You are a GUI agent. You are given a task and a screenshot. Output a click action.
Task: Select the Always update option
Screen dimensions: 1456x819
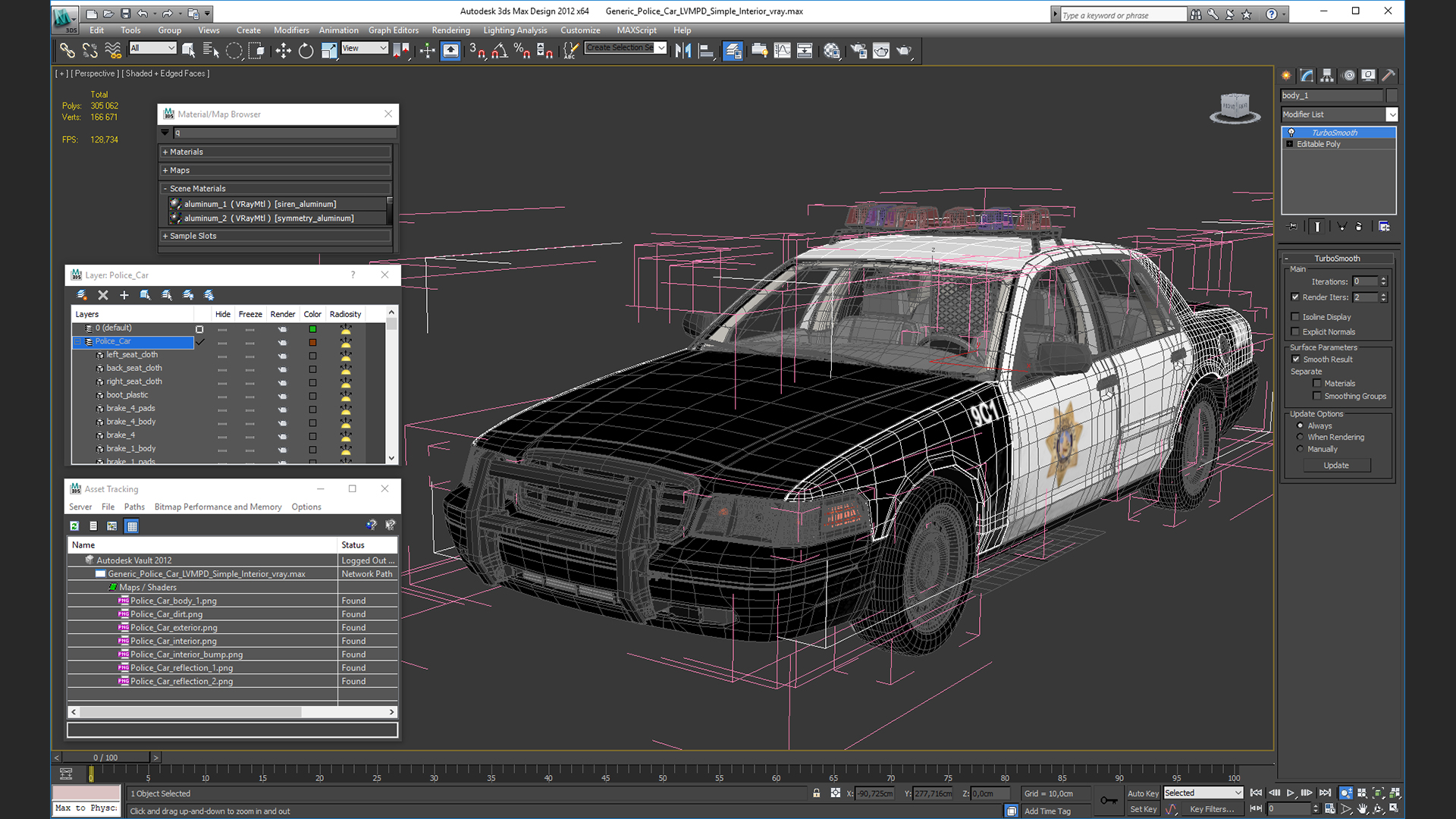pos(1300,425)
